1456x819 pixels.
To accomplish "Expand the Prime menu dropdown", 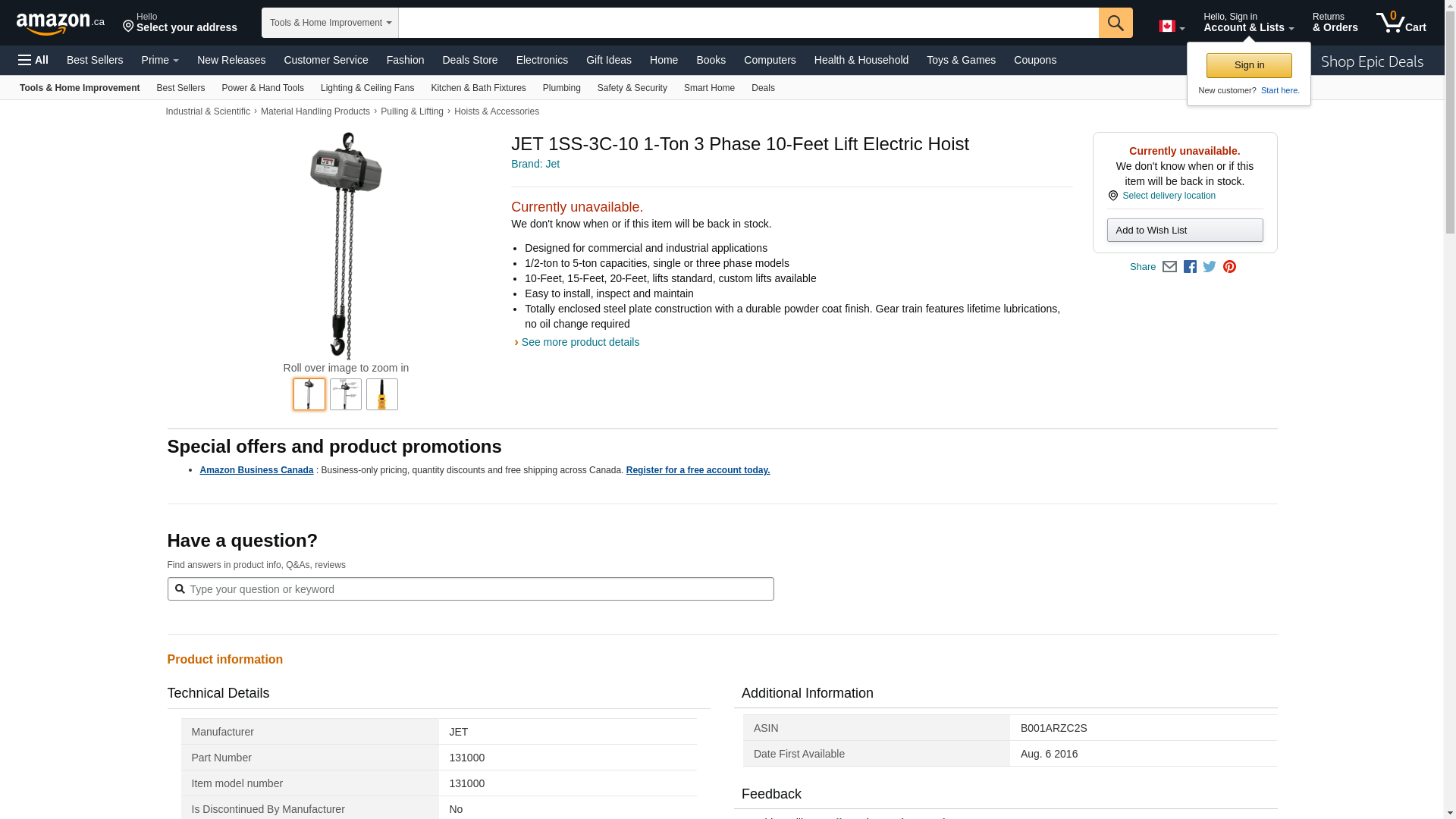I will click(160, 60).
